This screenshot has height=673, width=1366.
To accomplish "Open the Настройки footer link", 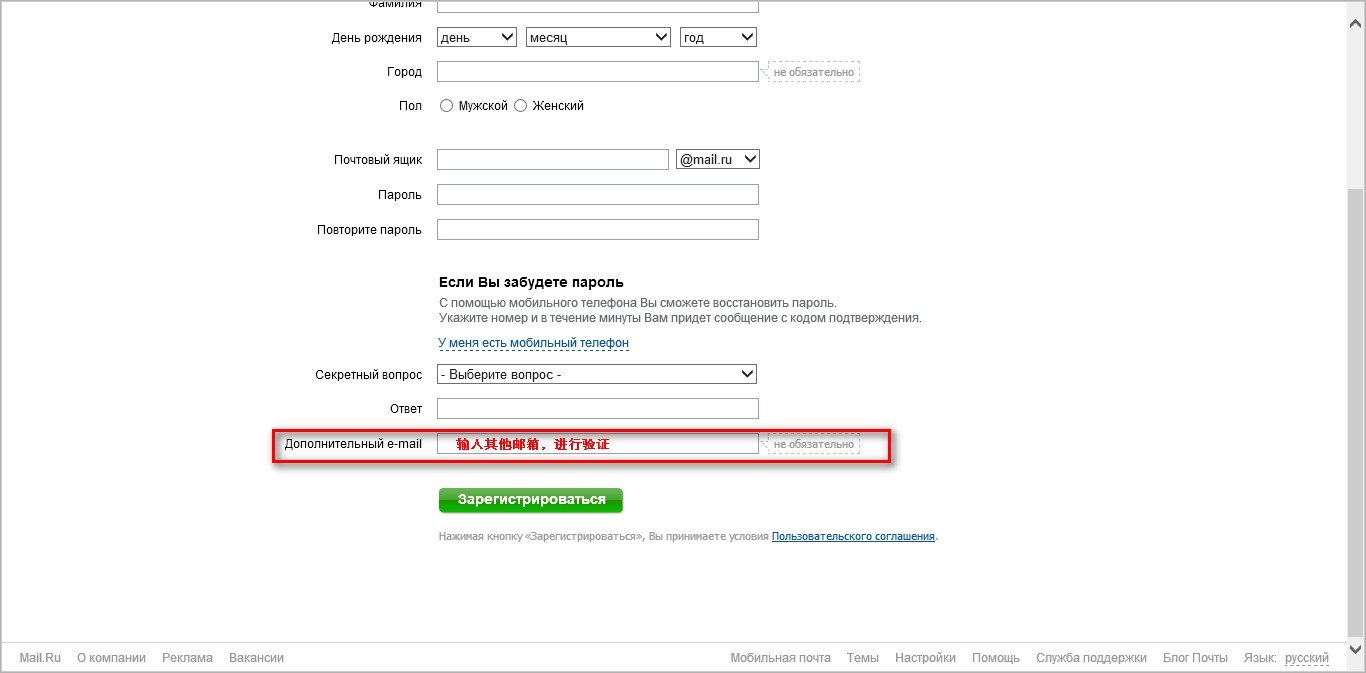I will click(925, 658).
